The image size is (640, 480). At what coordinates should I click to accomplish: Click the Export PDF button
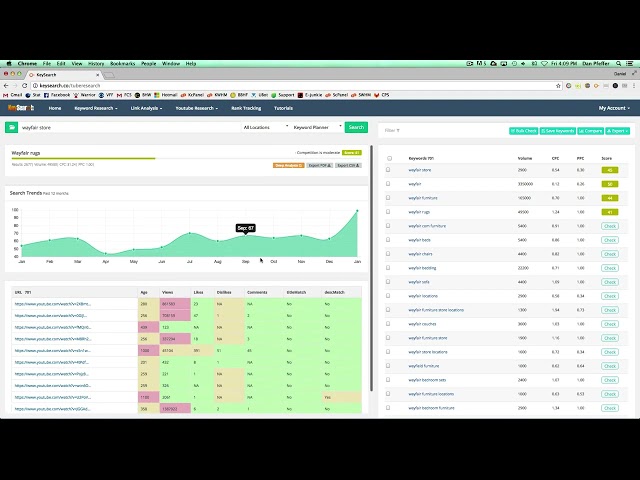pyautogui.click(x=320, y=165)
